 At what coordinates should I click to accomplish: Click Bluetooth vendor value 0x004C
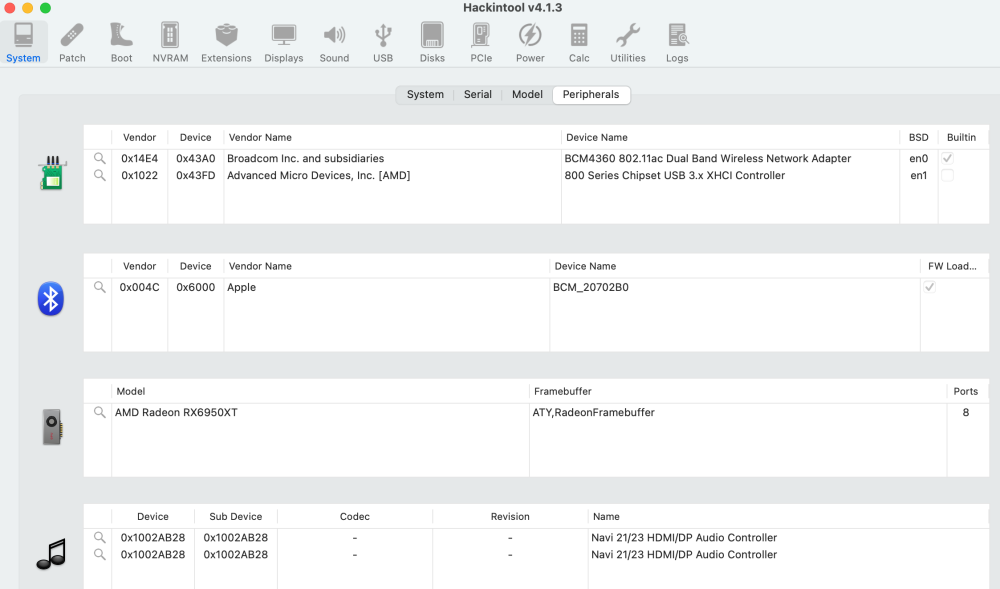140,287
